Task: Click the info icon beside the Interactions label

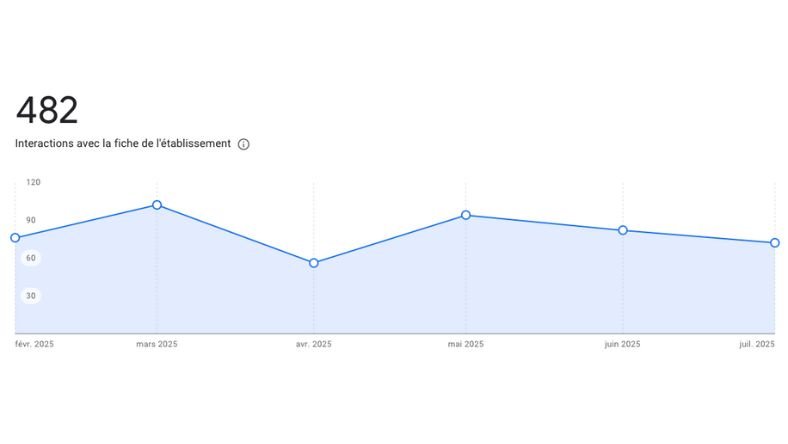Action: click(243, 144)
